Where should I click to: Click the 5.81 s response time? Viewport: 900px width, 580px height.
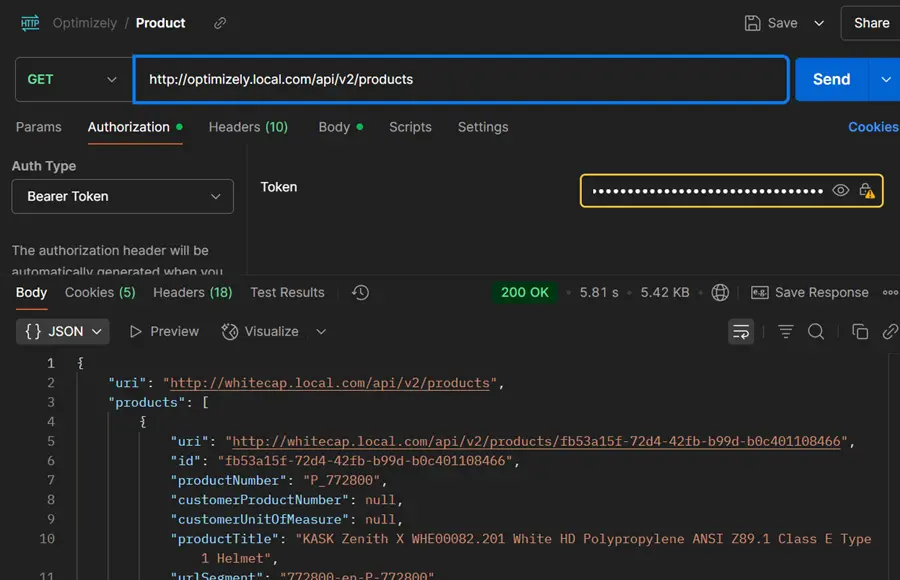(599, 292)
